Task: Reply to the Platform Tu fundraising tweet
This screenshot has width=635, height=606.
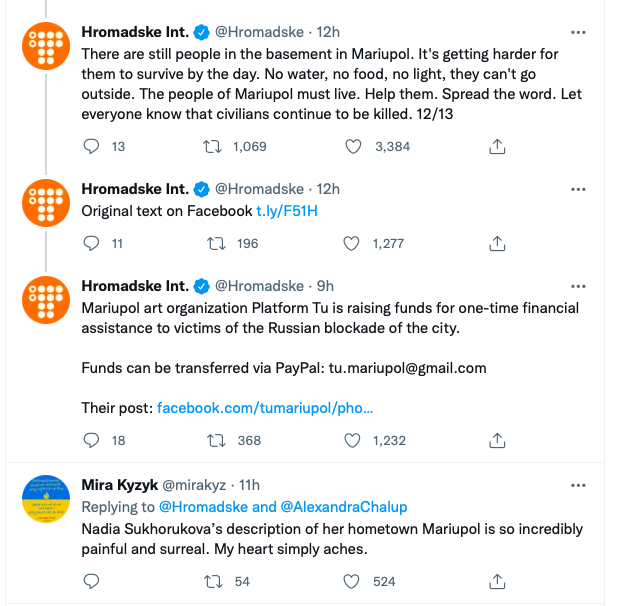Action: click(x=92, y=440)
